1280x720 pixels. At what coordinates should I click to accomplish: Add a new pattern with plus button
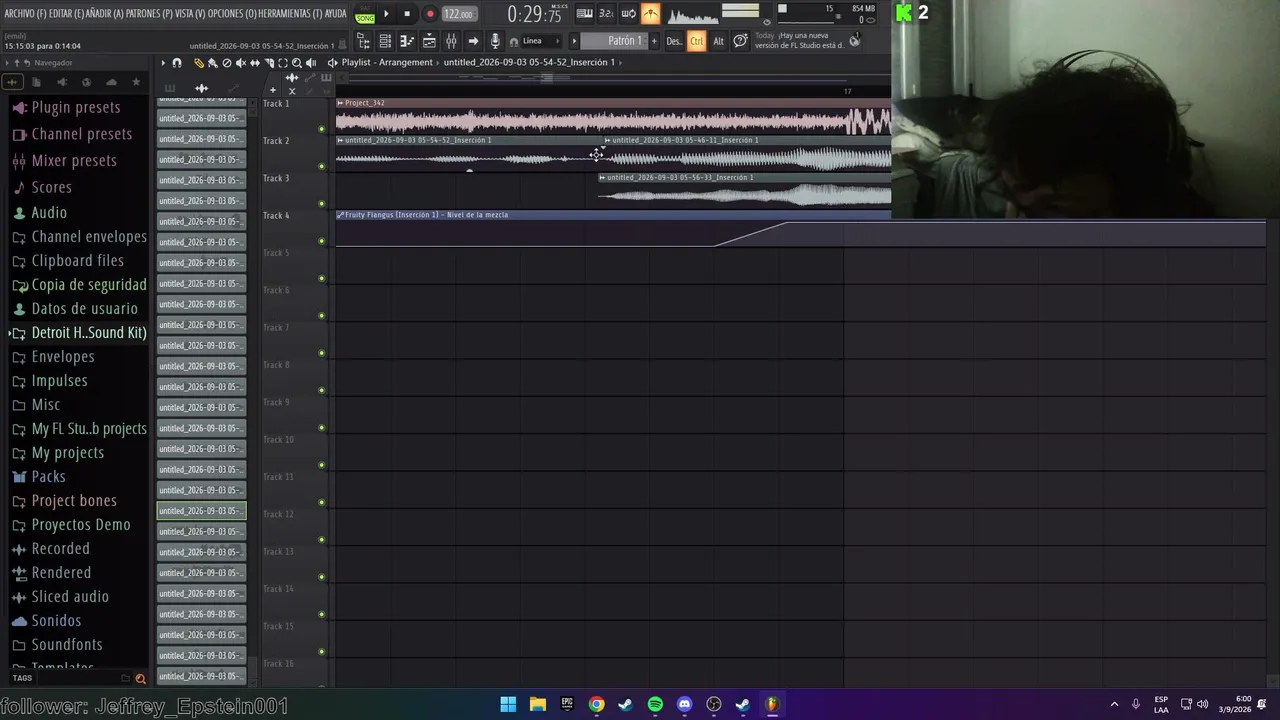pyautogui.click(x=655, y=41)
